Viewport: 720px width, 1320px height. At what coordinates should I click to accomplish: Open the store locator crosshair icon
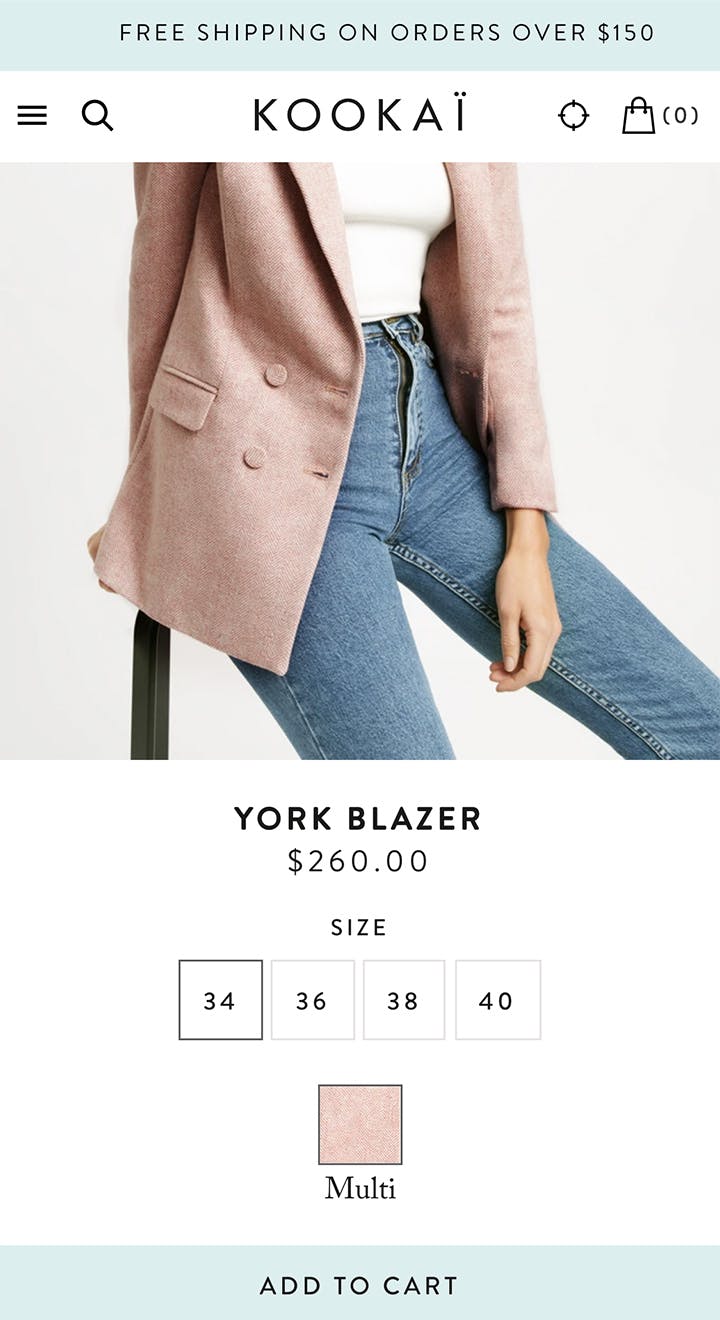point(574,116)
